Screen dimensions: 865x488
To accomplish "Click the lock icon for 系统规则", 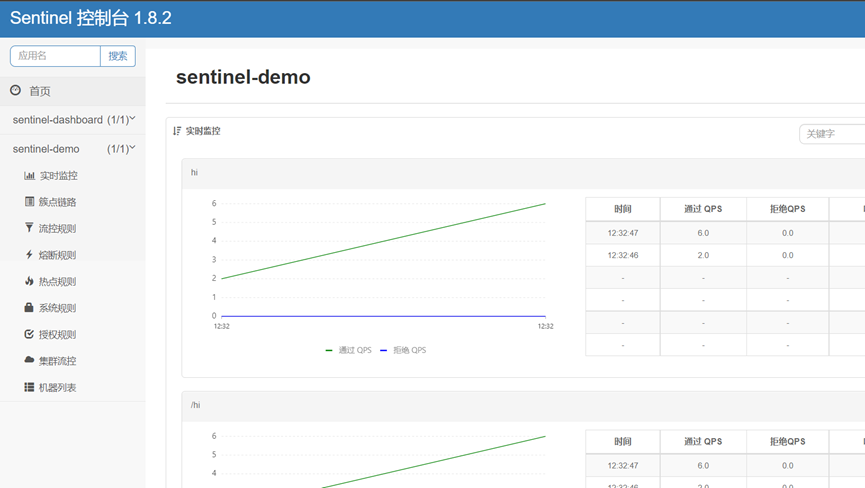I will [x=29, y=307].
